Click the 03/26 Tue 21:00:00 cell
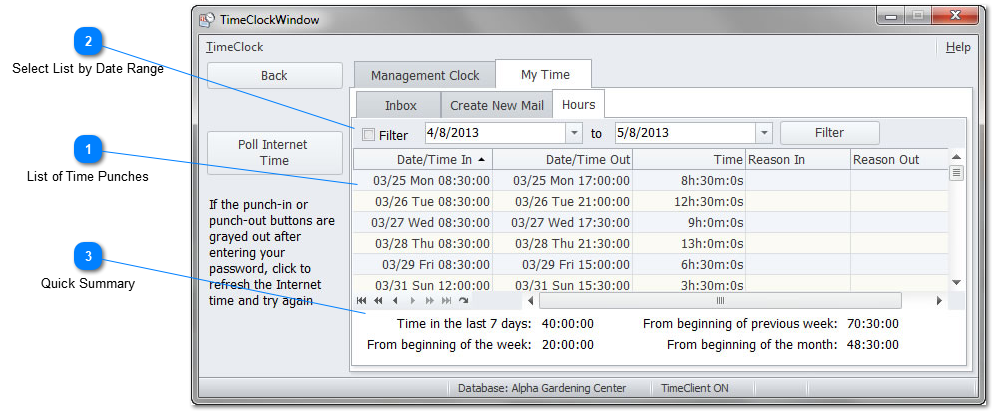 562,201
